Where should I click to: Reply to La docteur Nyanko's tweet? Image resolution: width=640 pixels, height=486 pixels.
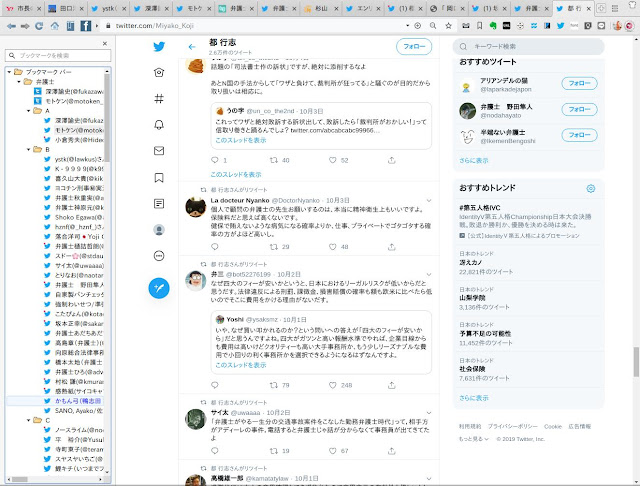click(x=215, y=246)
